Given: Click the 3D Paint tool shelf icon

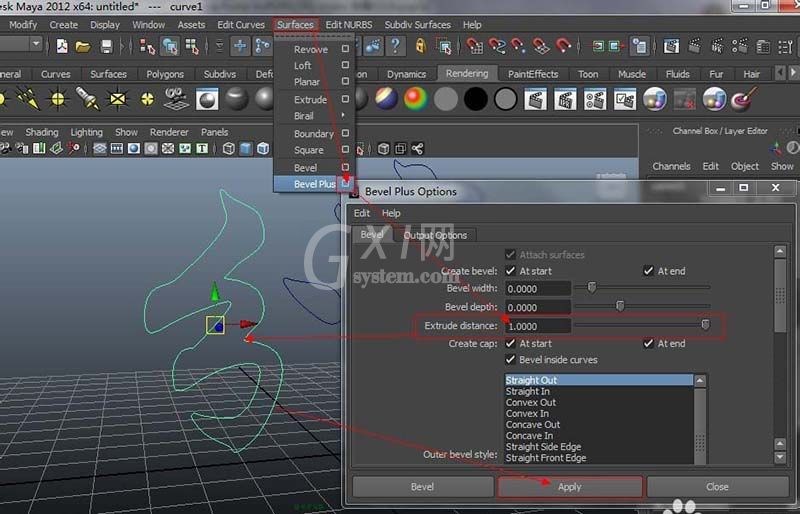Looking at the screenshot, I should pos(744,98).
